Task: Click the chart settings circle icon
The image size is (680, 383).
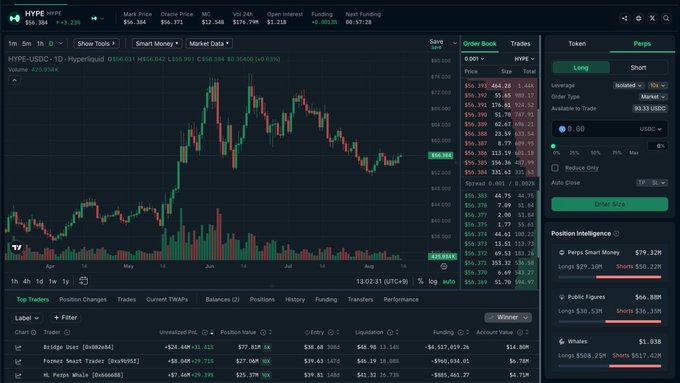Action: coord(444,266)
